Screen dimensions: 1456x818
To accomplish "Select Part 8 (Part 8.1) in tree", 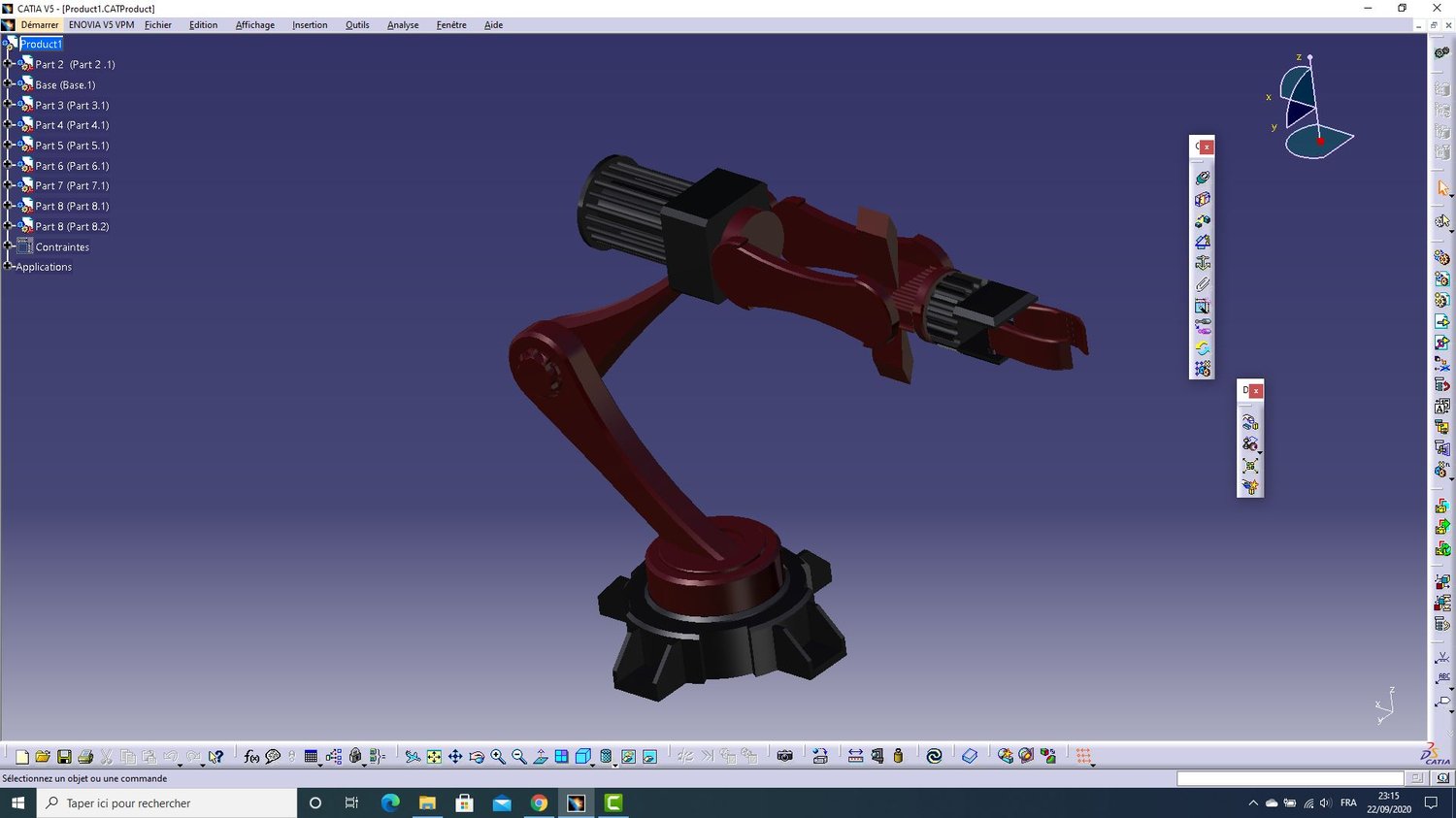I will point(72,206).
